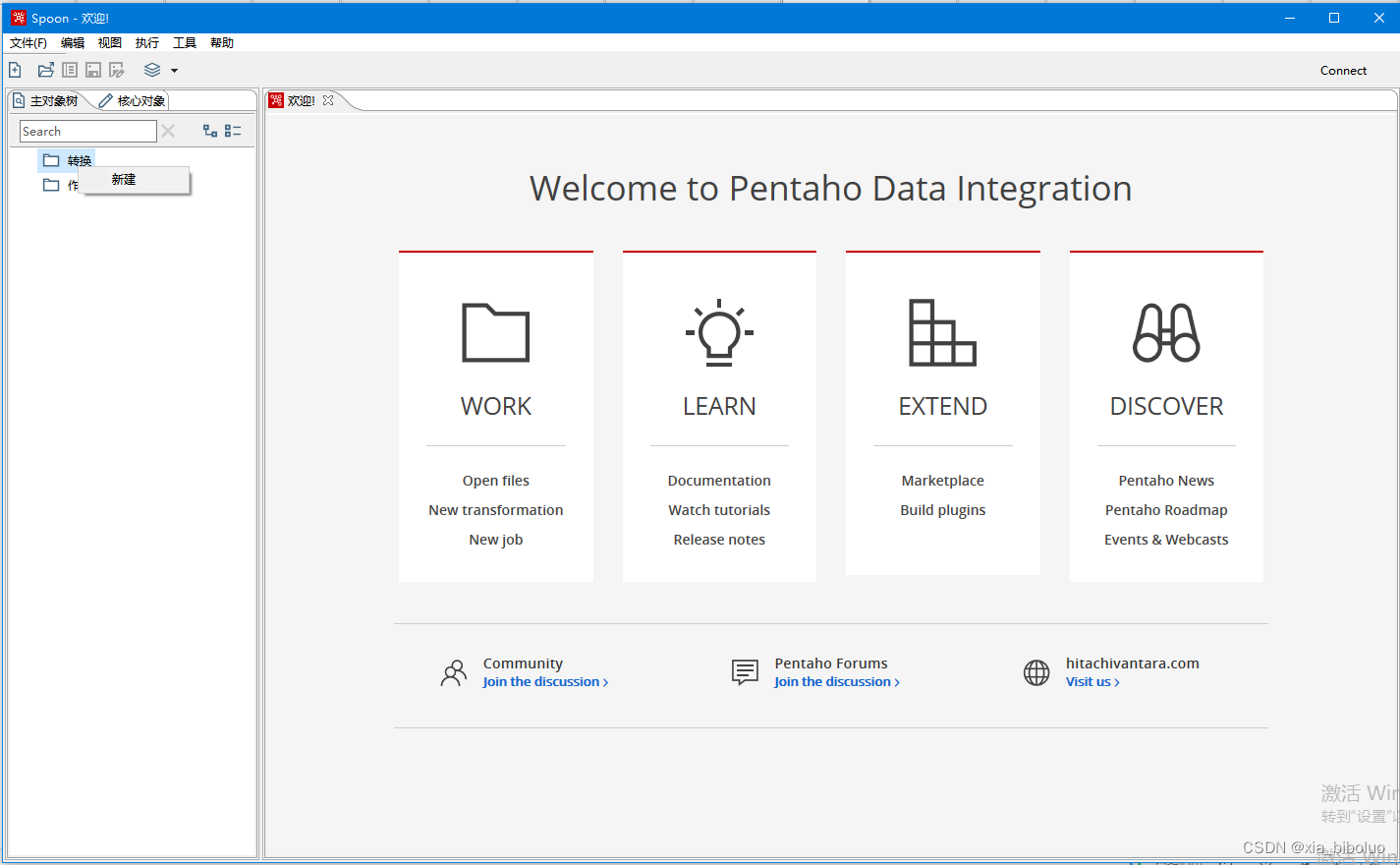Click the Open file toolbar icon
This screenshot has height=865, width=1400.
click(x=45, y=70)
